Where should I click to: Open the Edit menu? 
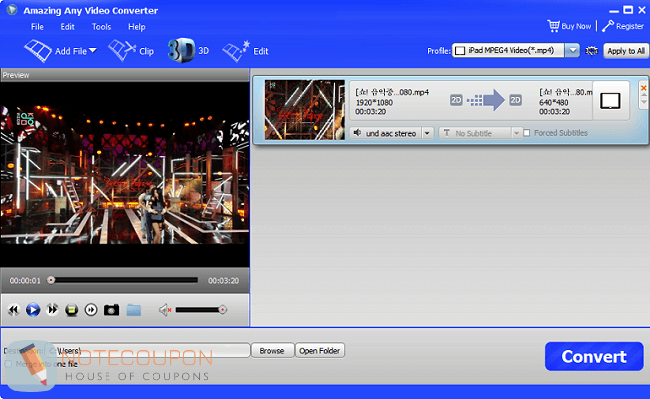(67, 27)
